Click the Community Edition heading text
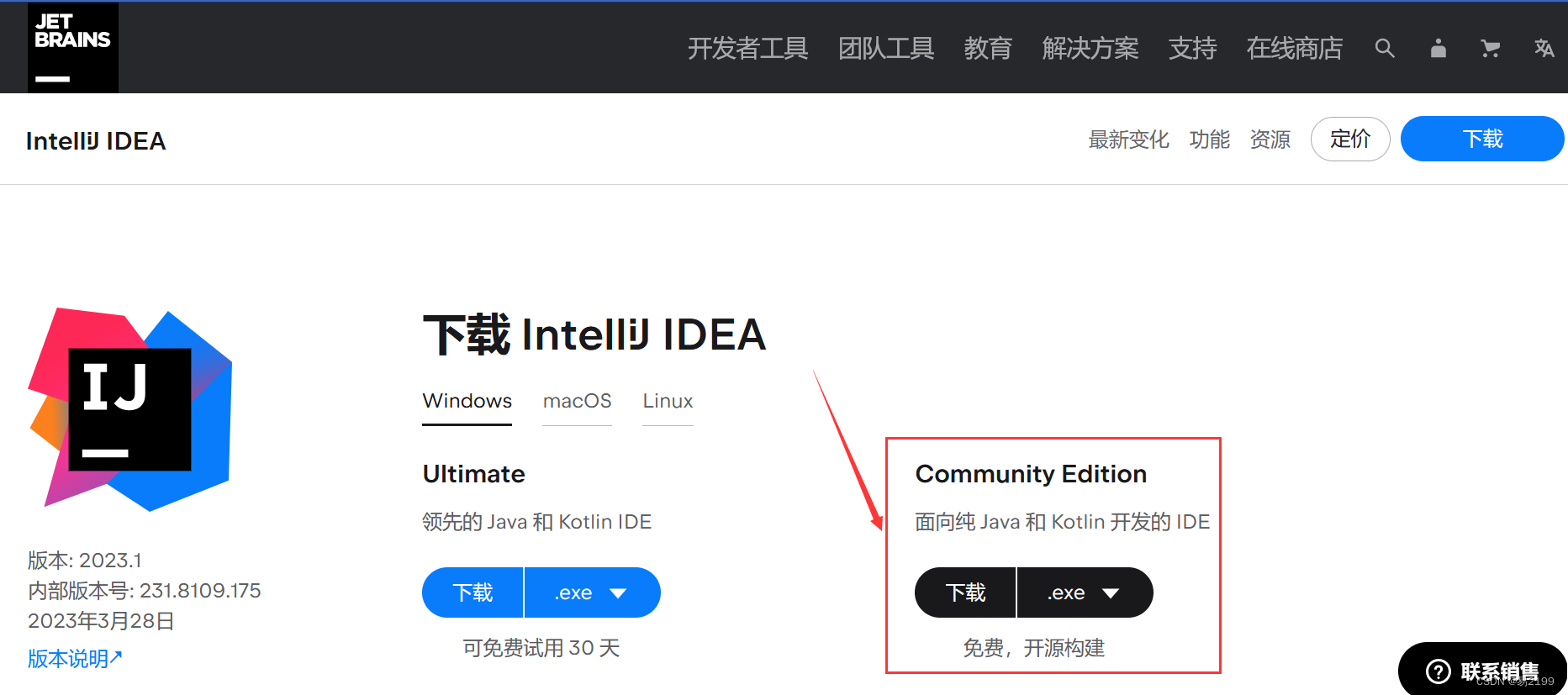Viewport: 1568px width, 695px height. tap(1031, 474)
